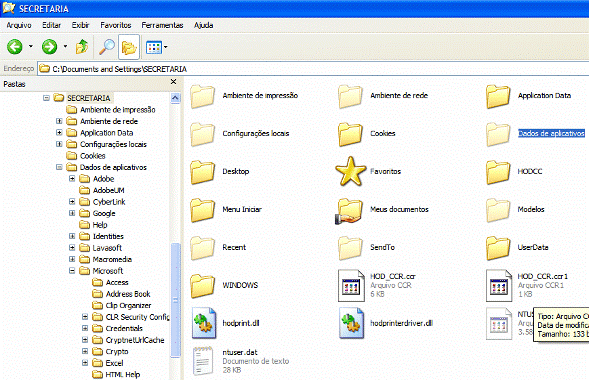The width and height of the screenshot is (589, 380).
Task: Open the Exibir menu
Action: (x=80, y=25)
